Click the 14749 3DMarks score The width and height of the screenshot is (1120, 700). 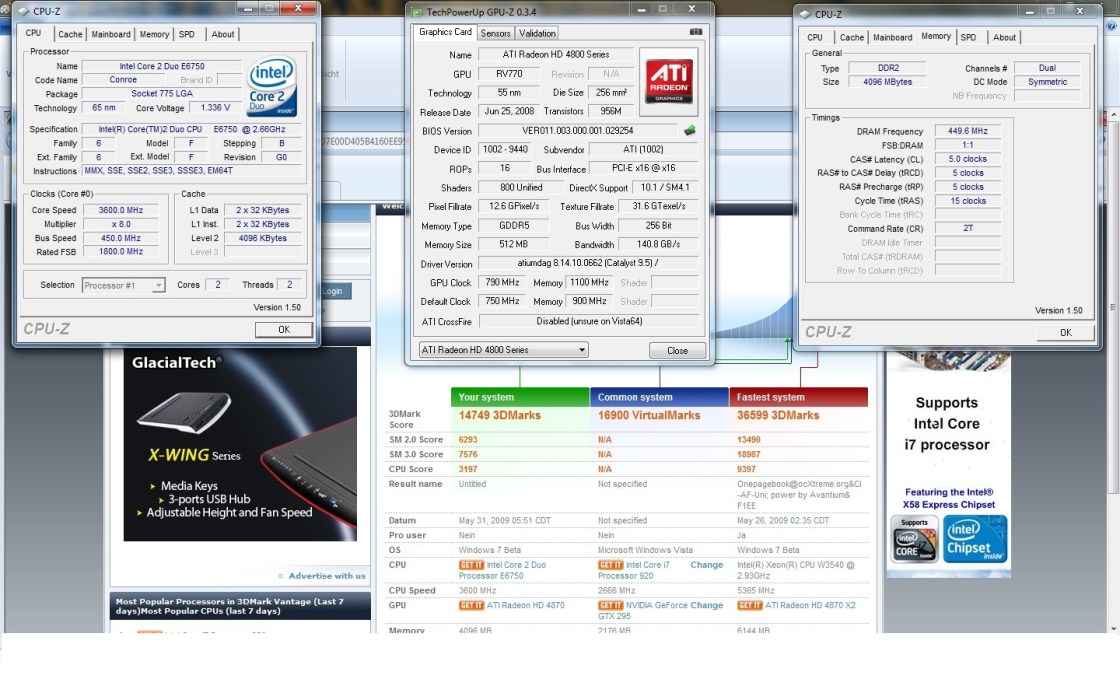pyautogui.click(x=499, y=416)
